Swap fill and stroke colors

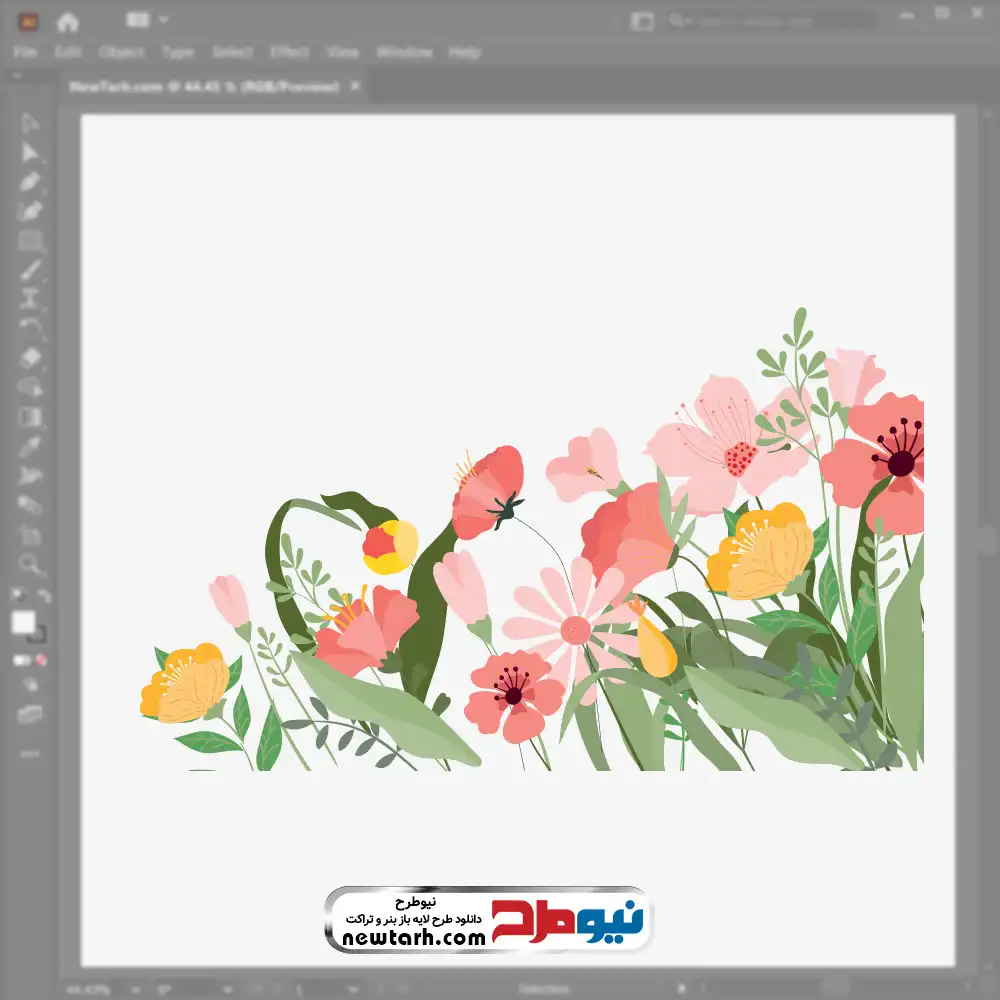44,597
